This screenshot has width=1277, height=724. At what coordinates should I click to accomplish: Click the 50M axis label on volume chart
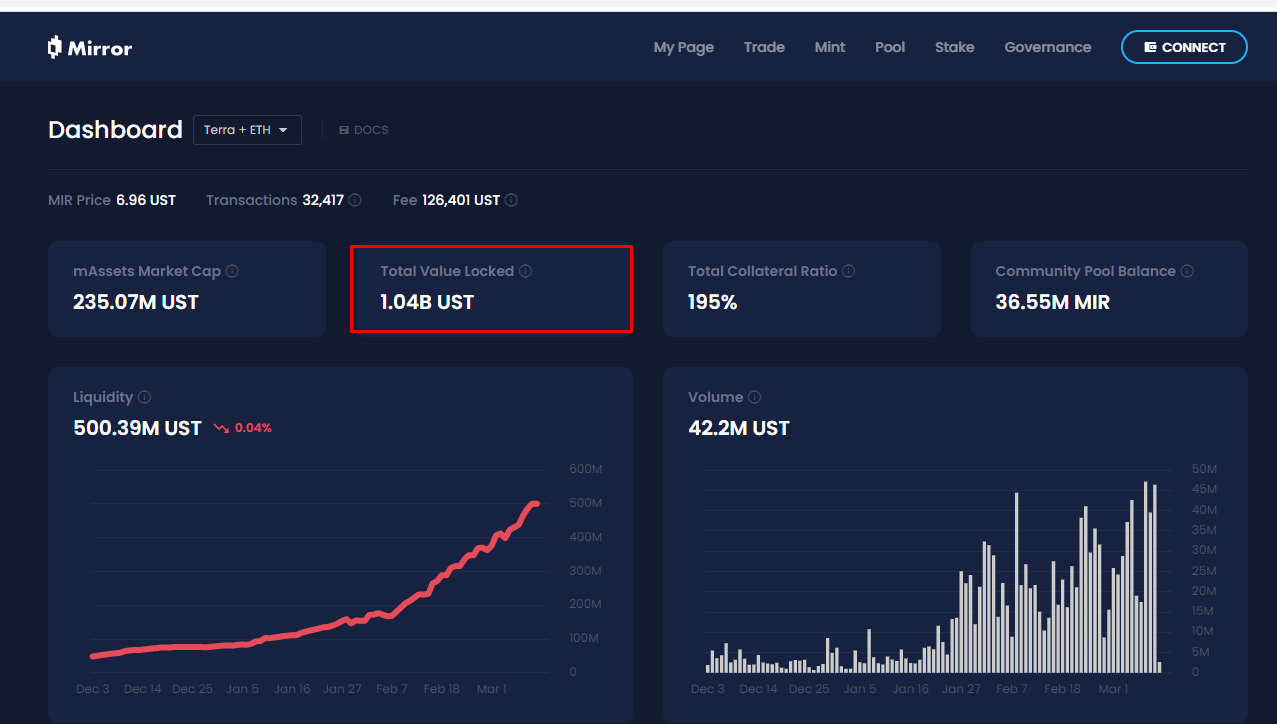tap(1203, 469)
